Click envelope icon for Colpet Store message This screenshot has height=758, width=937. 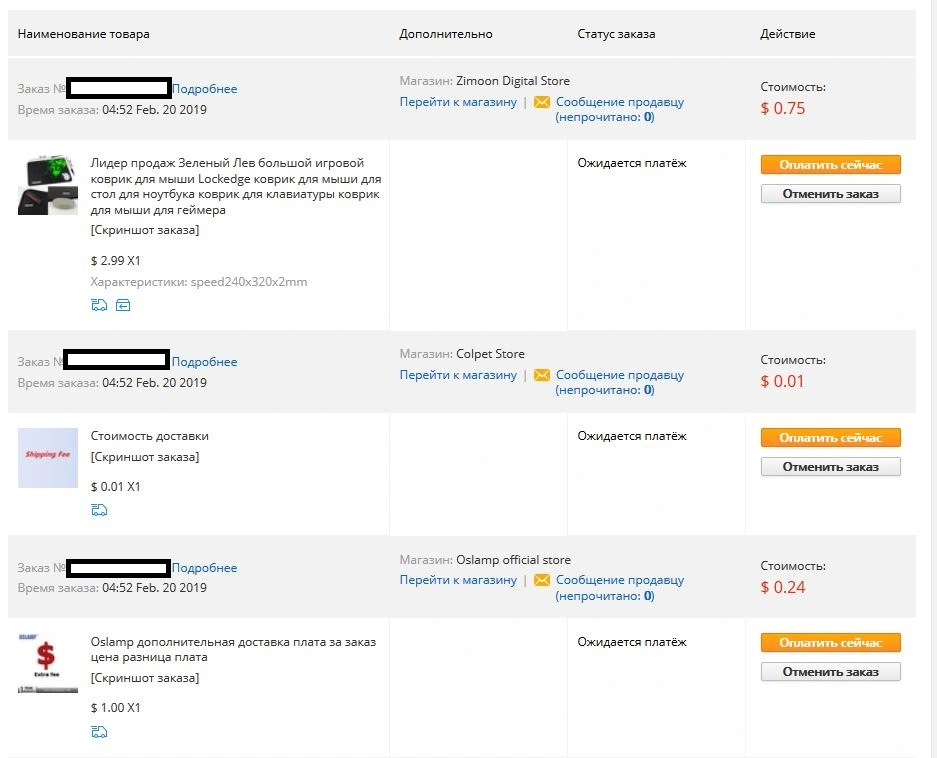pos(541,375)
